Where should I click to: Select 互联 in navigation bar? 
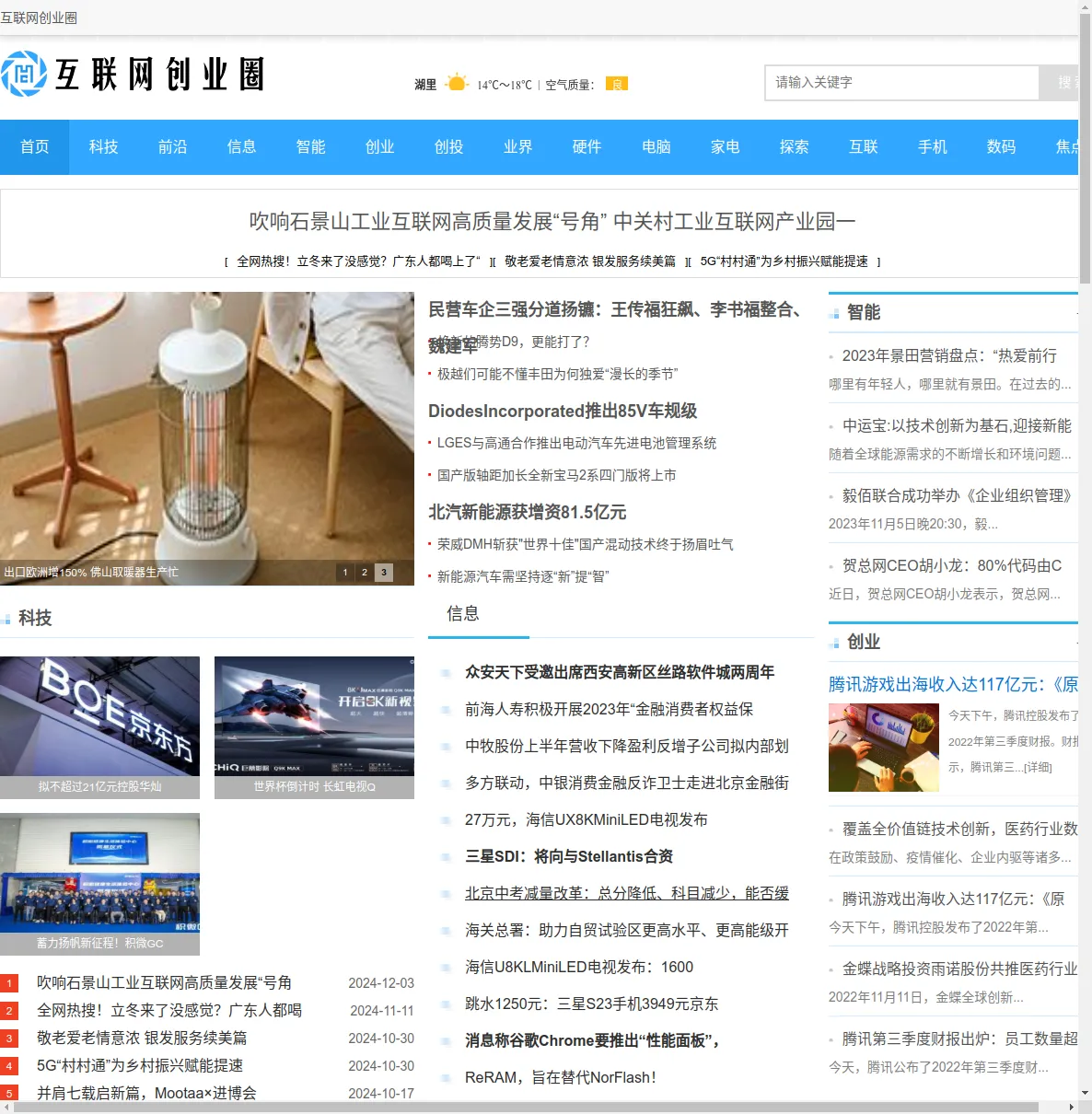(x=863, y=146)
